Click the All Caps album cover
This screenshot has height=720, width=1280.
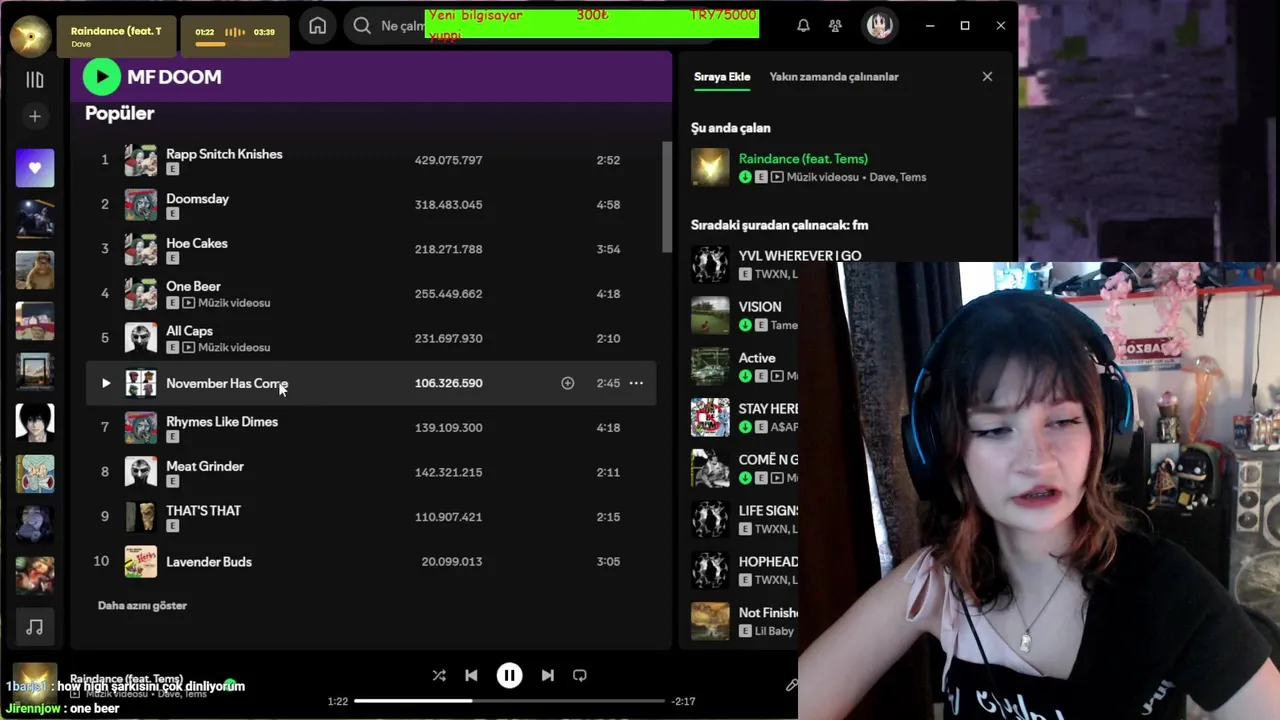(141, 338)
